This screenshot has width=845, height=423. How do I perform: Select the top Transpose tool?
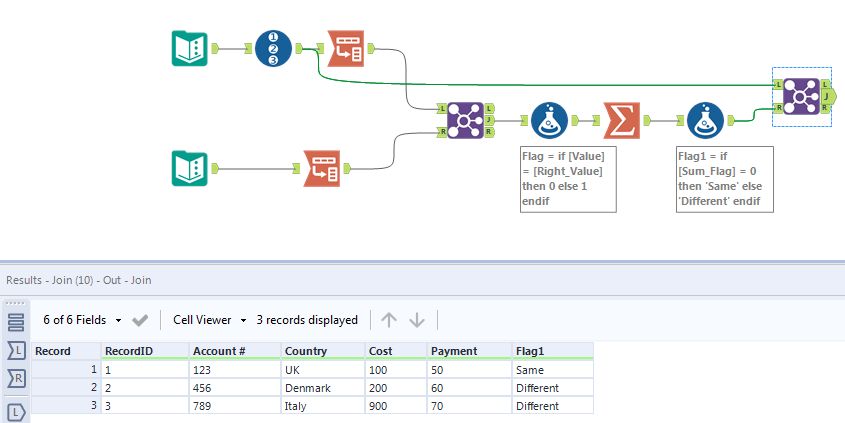346,49
